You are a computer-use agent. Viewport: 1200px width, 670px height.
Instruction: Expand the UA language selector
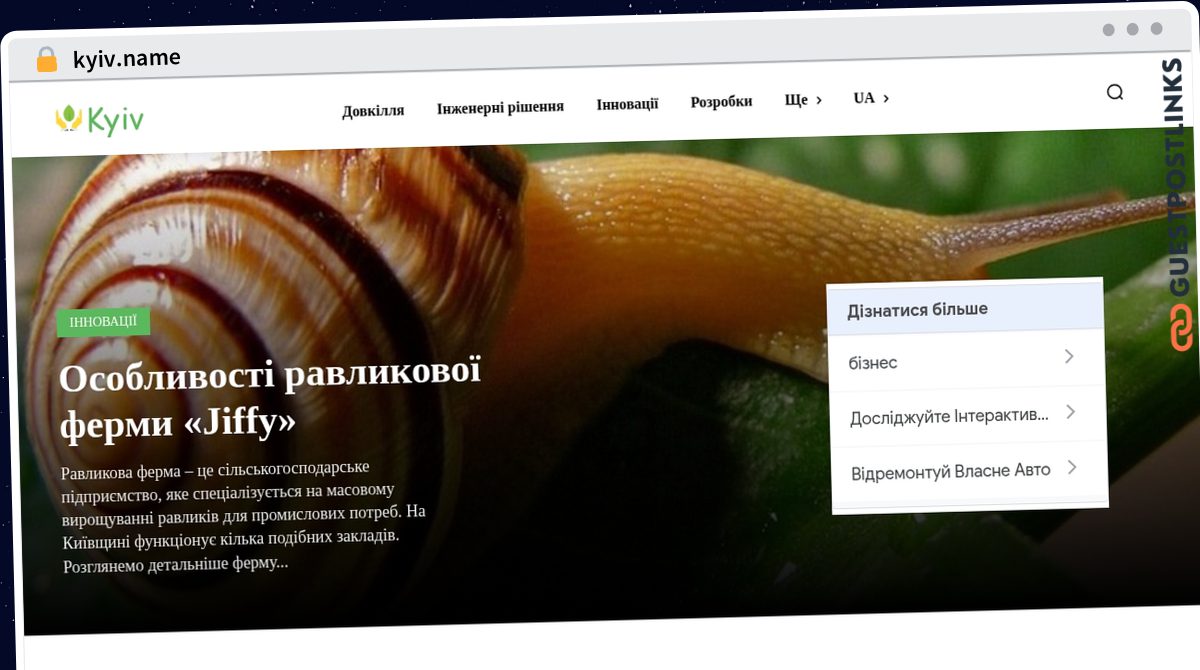pos(871,98)
